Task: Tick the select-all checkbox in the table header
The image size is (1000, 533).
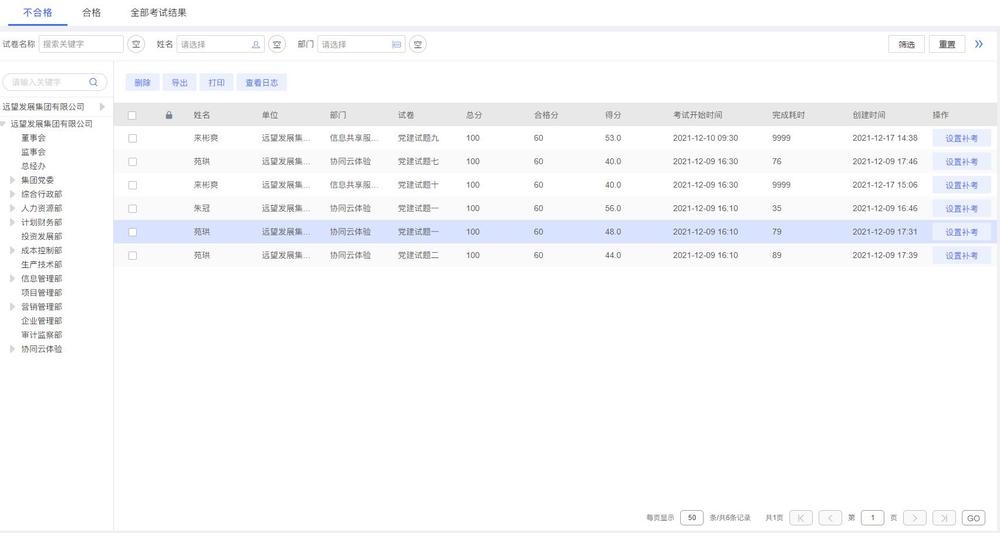Action: coord(132,115)
